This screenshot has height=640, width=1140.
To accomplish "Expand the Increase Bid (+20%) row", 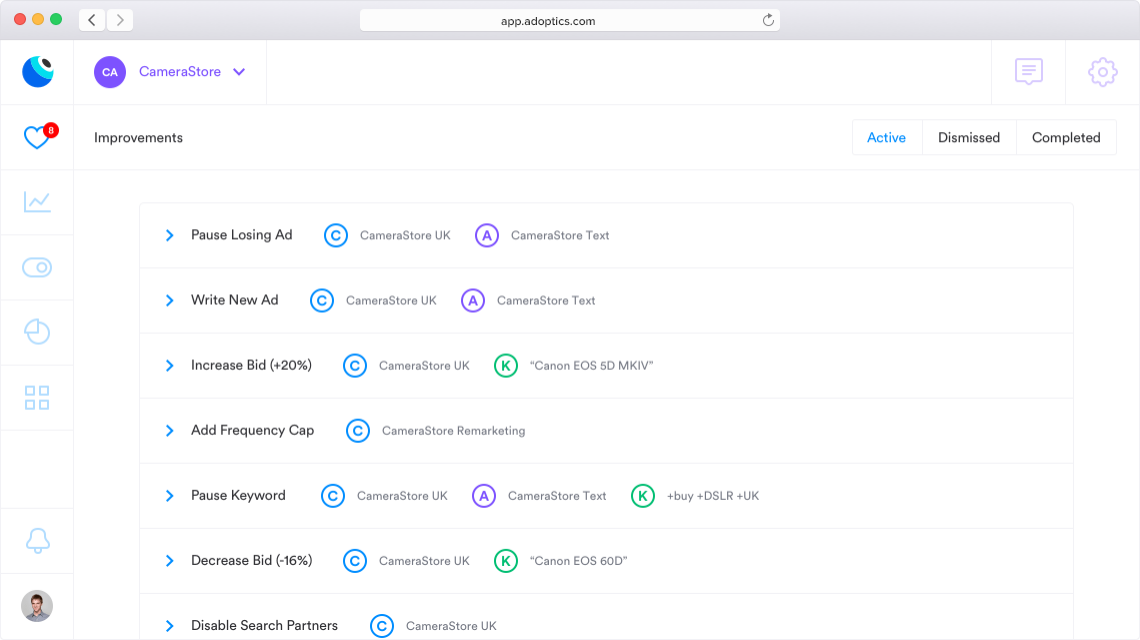I will [170, 366].
